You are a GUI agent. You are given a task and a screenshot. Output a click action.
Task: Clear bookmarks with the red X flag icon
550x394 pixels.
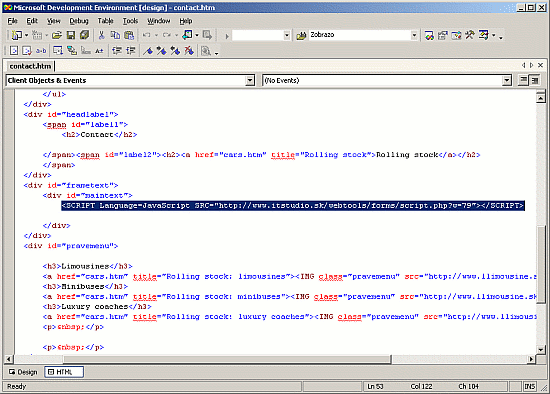click(189, 51)
